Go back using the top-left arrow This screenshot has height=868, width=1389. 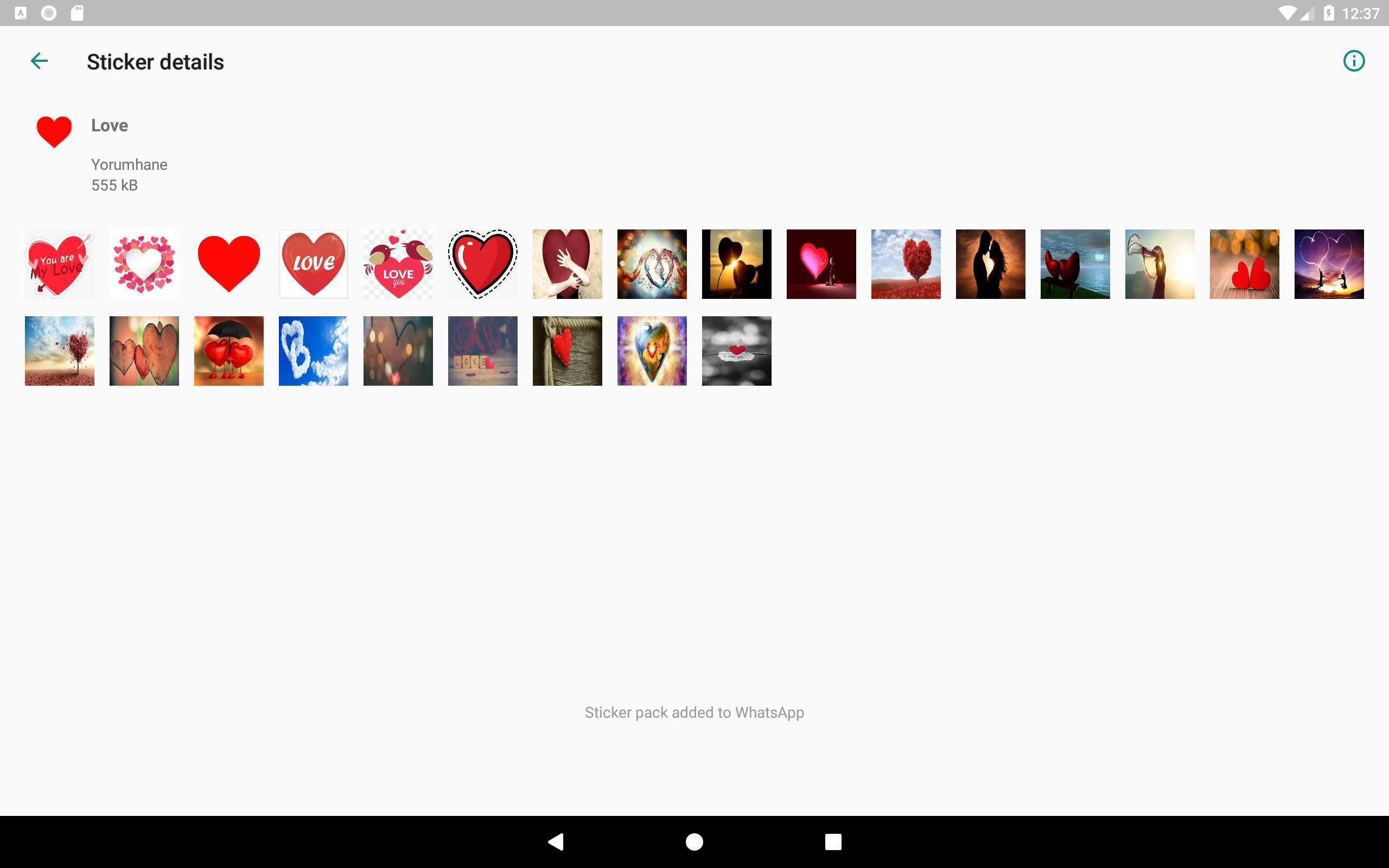pyautogui.click(x=39, y=61)
